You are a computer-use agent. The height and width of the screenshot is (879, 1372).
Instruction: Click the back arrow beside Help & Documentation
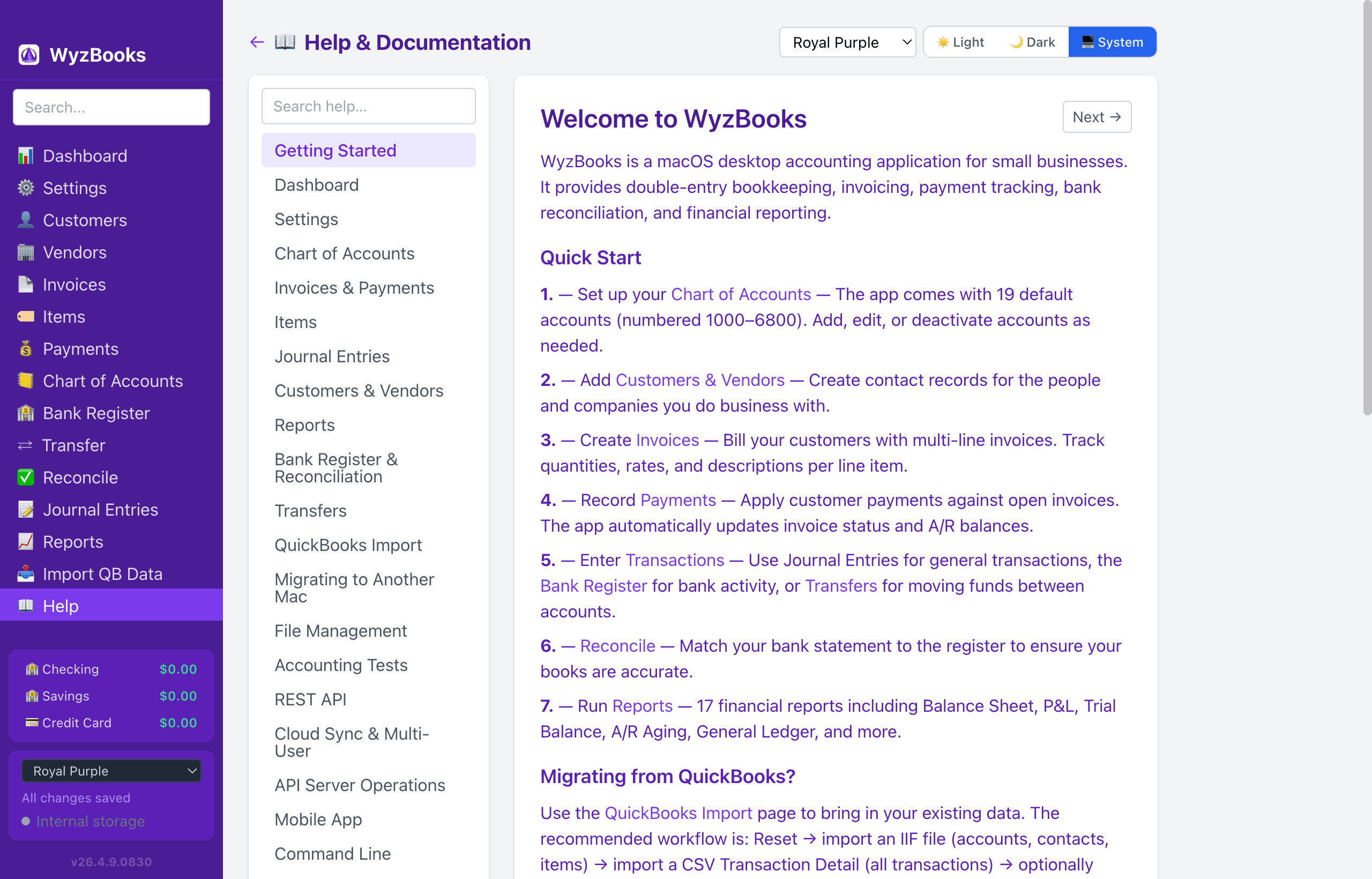pyautogui.click(x=257, y=42)
